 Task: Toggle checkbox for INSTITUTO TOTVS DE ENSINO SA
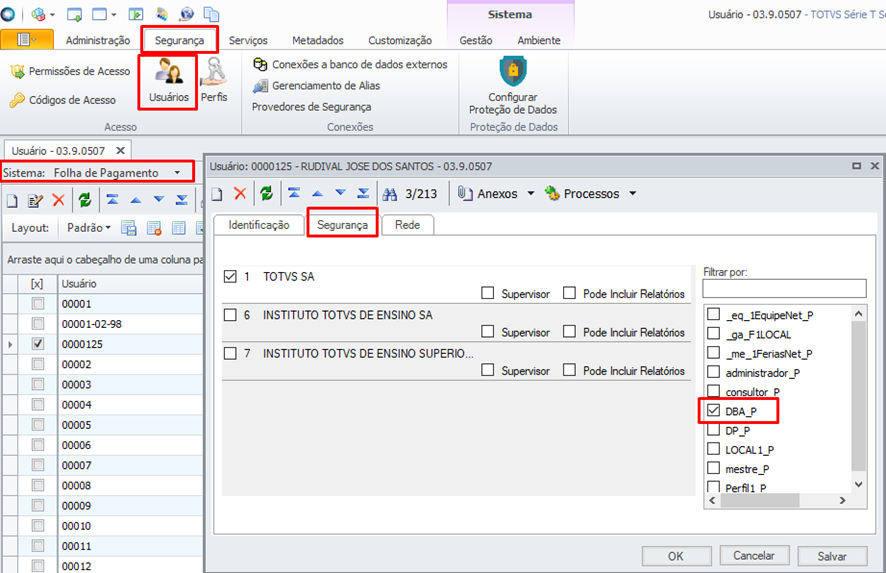(230, 315)
